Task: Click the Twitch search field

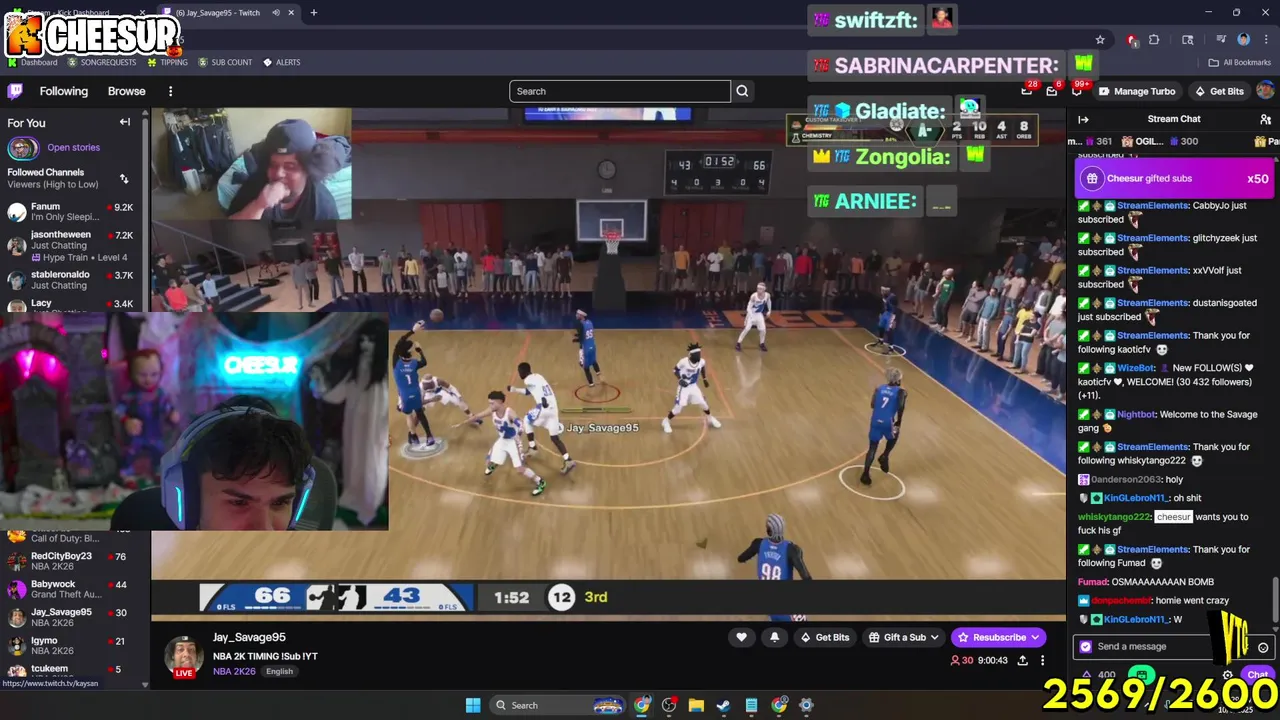Action: coord(620,91)
